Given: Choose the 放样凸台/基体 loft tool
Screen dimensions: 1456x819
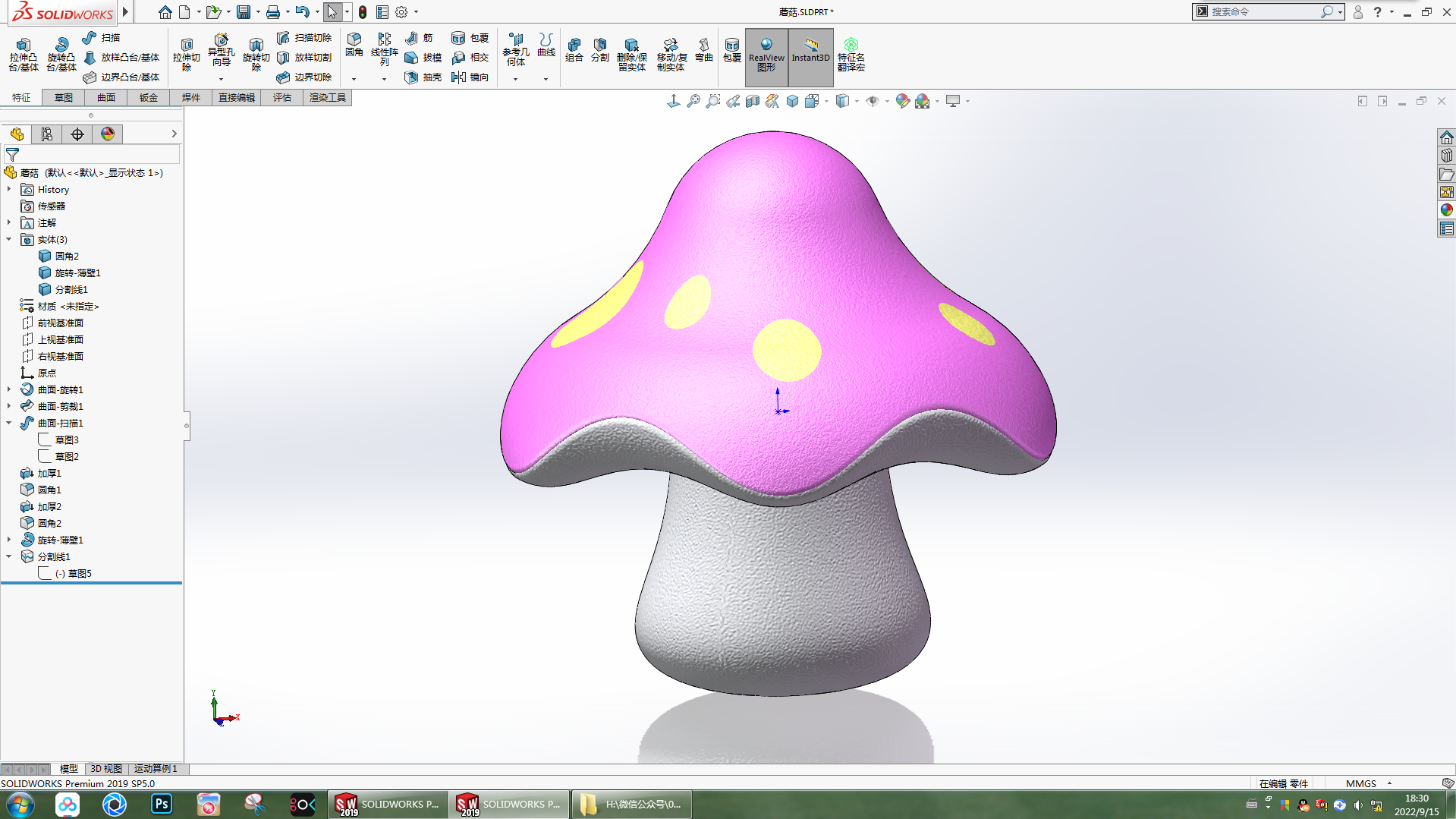Looking at the screenshot, I should click(x=121, y=57).
